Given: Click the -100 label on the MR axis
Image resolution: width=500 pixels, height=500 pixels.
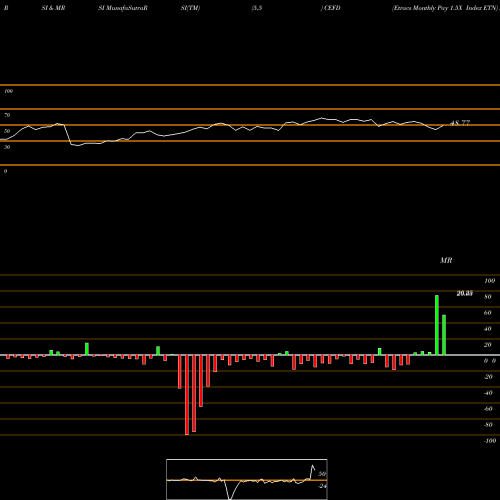Looking at the screenshot, I should click(x=490, y=441).
